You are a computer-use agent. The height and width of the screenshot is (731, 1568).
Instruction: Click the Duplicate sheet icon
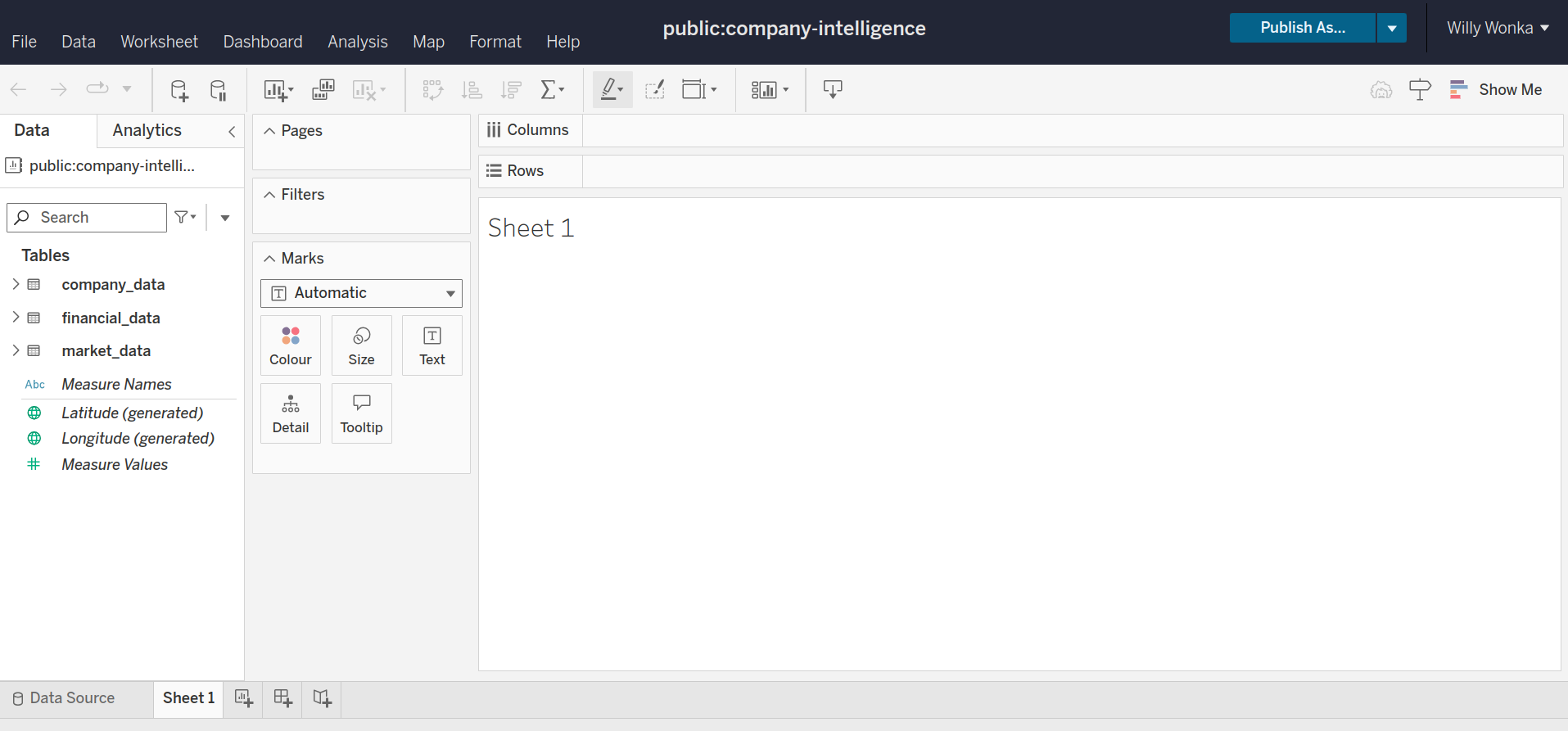323,90
